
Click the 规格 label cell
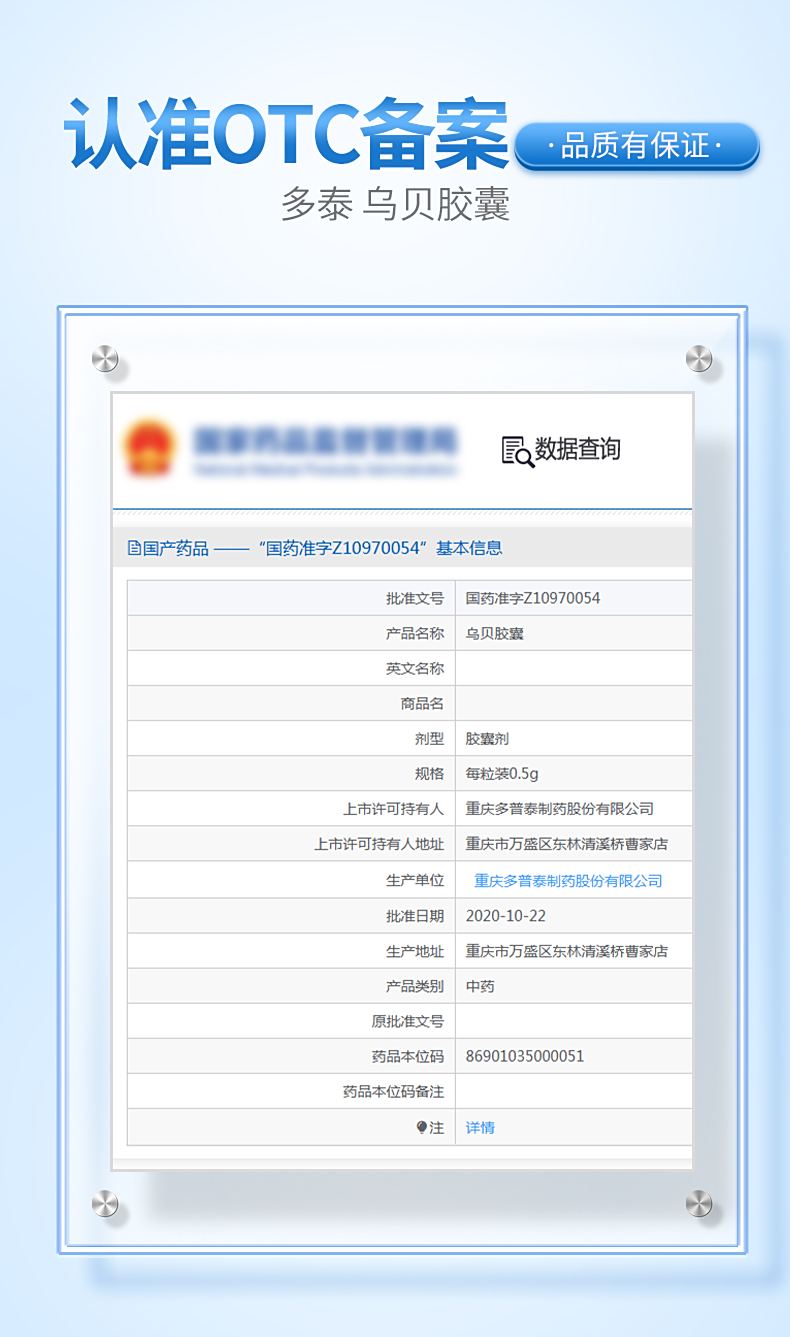tap(291, 773)
